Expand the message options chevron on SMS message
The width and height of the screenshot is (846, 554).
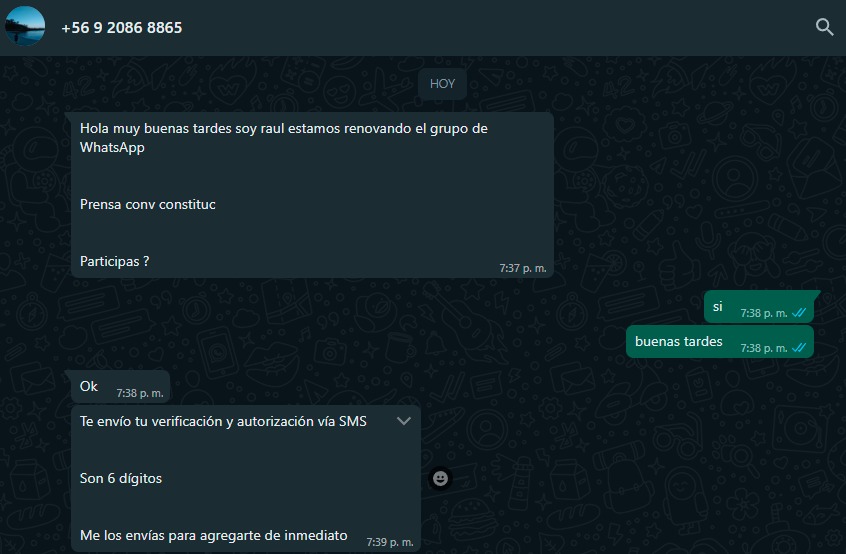[404, 421]
